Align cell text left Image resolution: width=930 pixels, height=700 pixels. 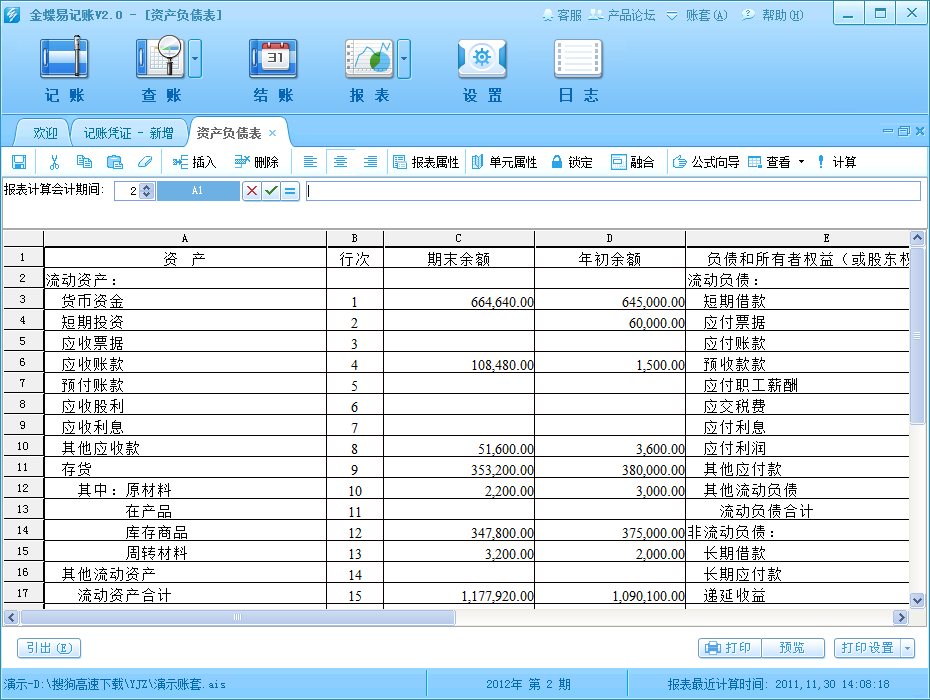pyautogui.click(x=310, y=162)
